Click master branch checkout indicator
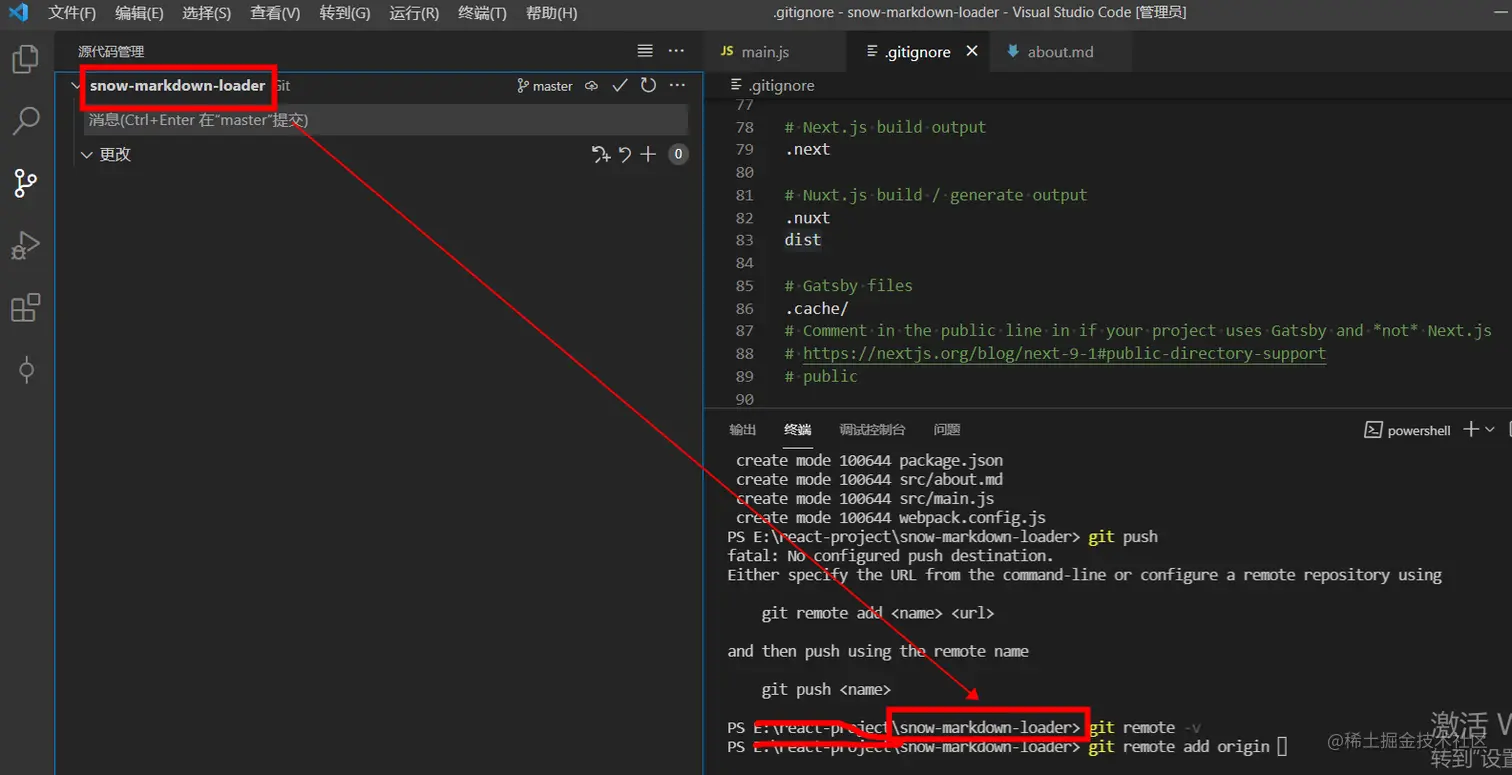 545,86
